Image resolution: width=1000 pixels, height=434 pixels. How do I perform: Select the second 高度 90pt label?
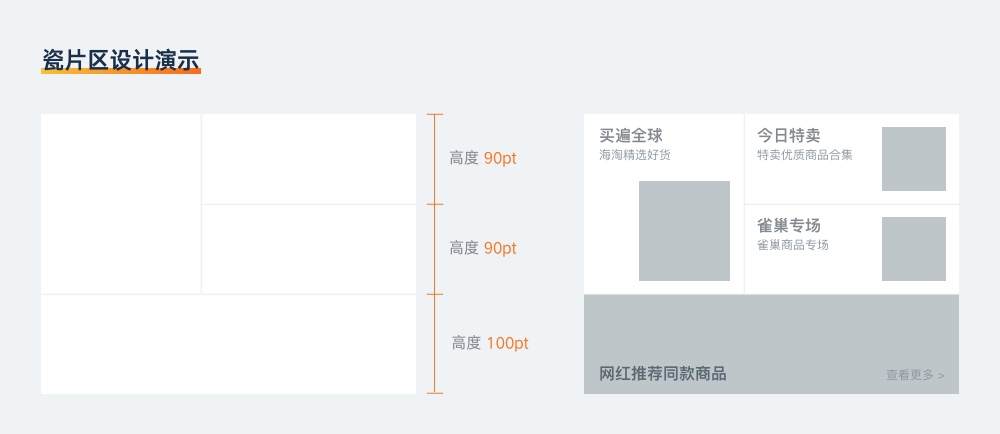pyautogui.click(x=483, y=249)
